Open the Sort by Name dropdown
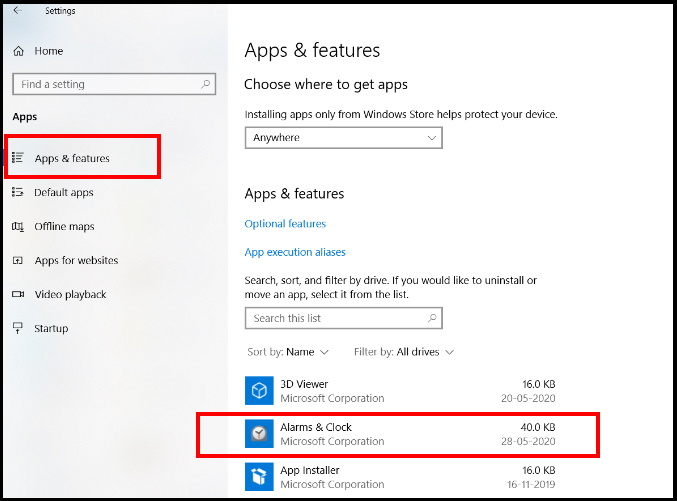Viewport: 677px width, 501px height. pos(288,352)
